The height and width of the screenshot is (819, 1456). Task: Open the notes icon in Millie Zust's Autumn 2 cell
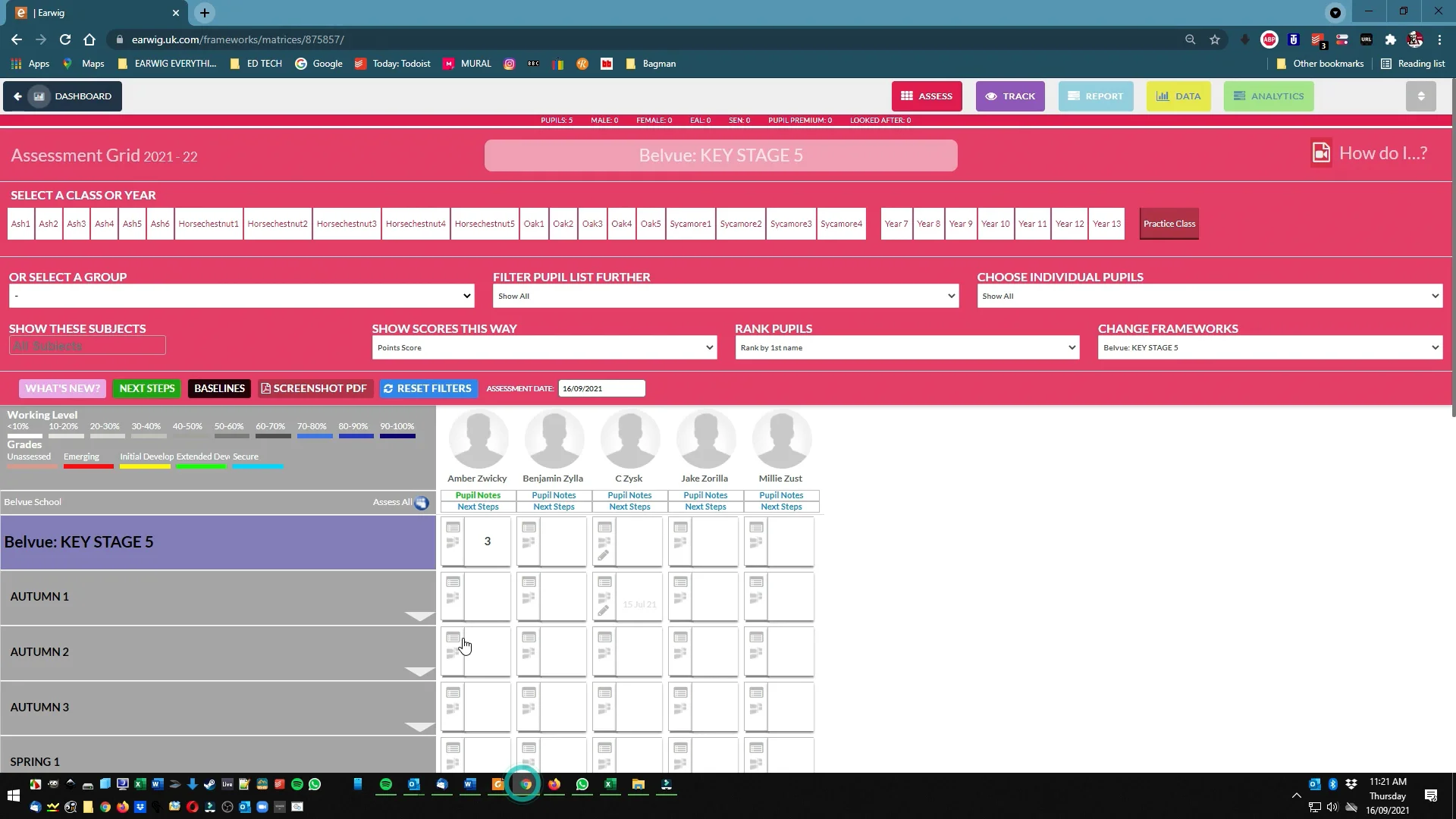click(x=756, y=638)
